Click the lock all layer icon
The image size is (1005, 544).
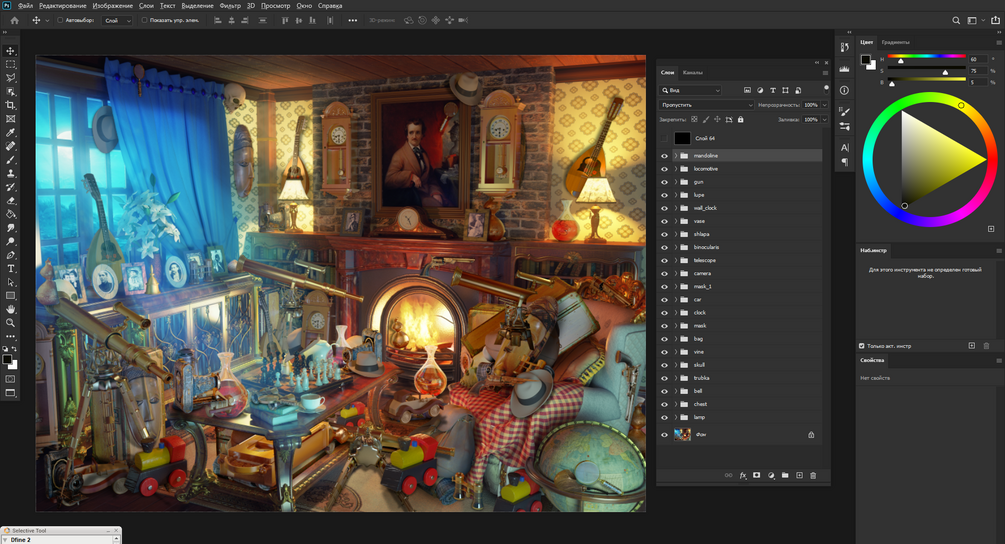click(740, 119)
